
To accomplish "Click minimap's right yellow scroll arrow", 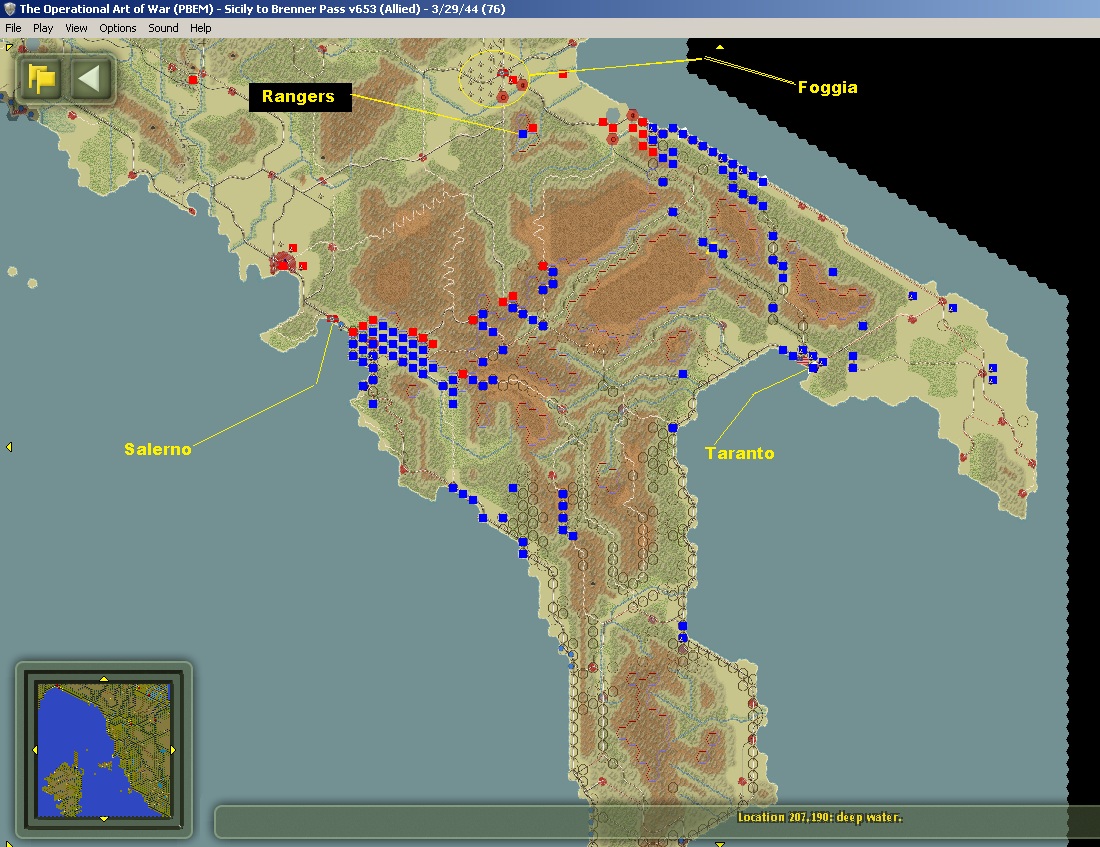I will coord(173,749).
